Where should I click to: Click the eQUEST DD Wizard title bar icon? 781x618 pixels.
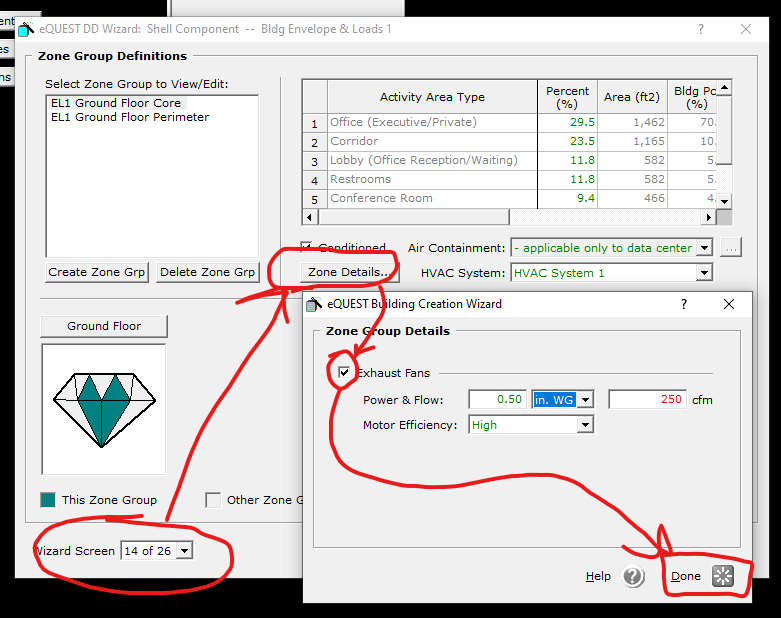click(26, 29)
